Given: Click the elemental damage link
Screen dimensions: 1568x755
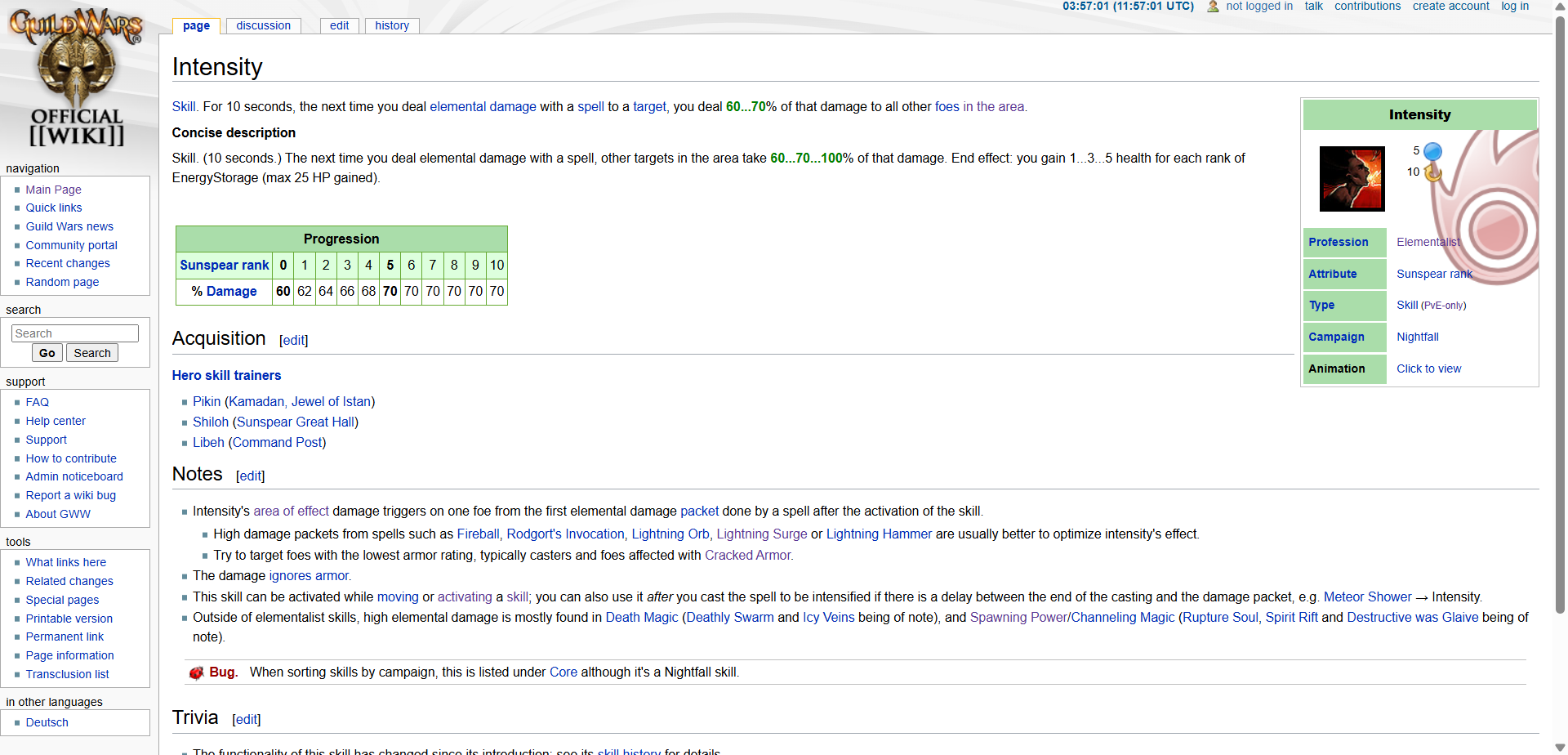Looking at the screenshot, I should (483, 107).
